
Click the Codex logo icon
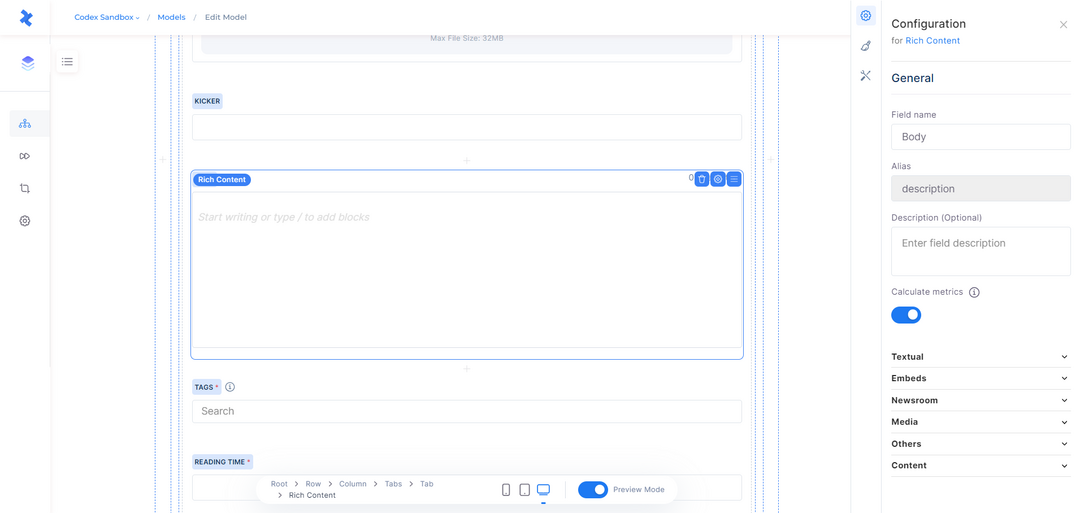point(25,18)
